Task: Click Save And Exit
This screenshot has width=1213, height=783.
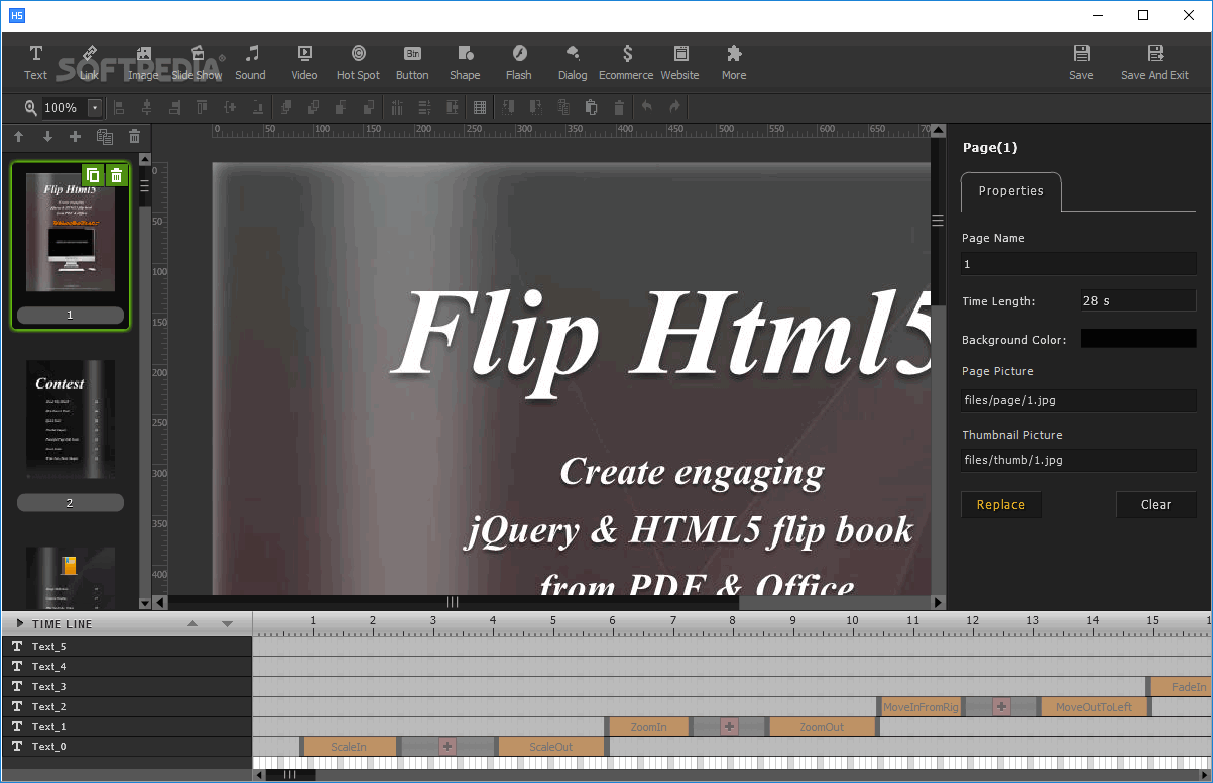Action: coord(1155,62)
